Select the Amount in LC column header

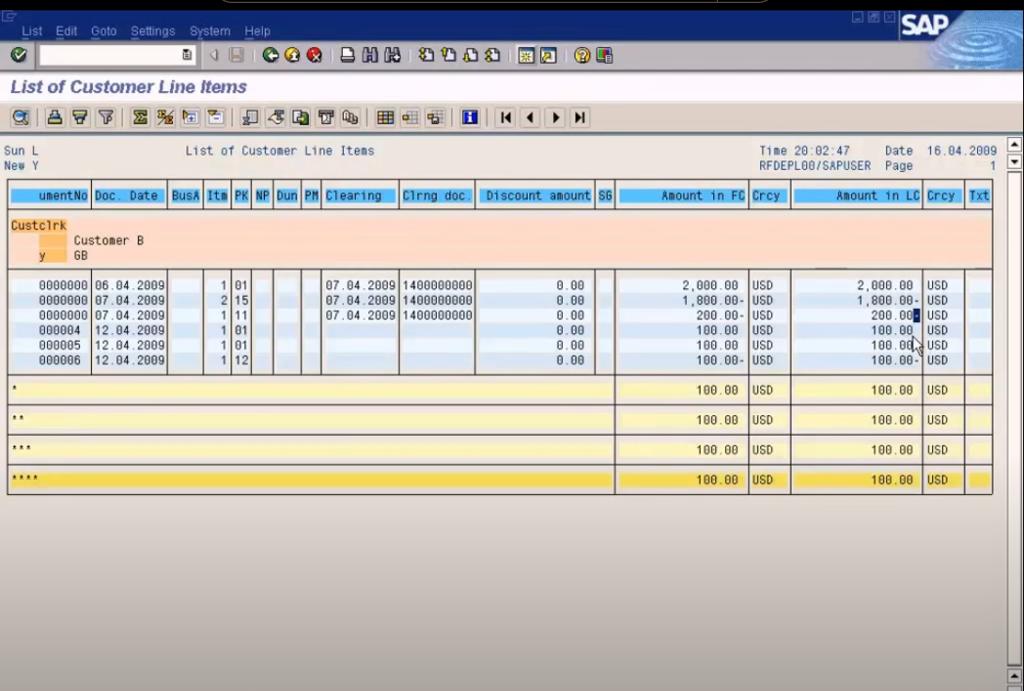pyautogui.click(x=857, y=195)
